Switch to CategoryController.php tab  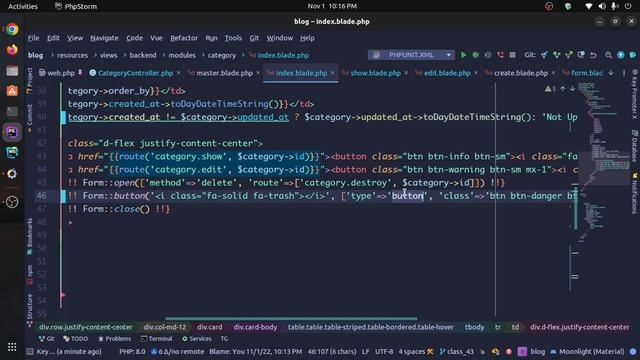[x=135, y=73]
